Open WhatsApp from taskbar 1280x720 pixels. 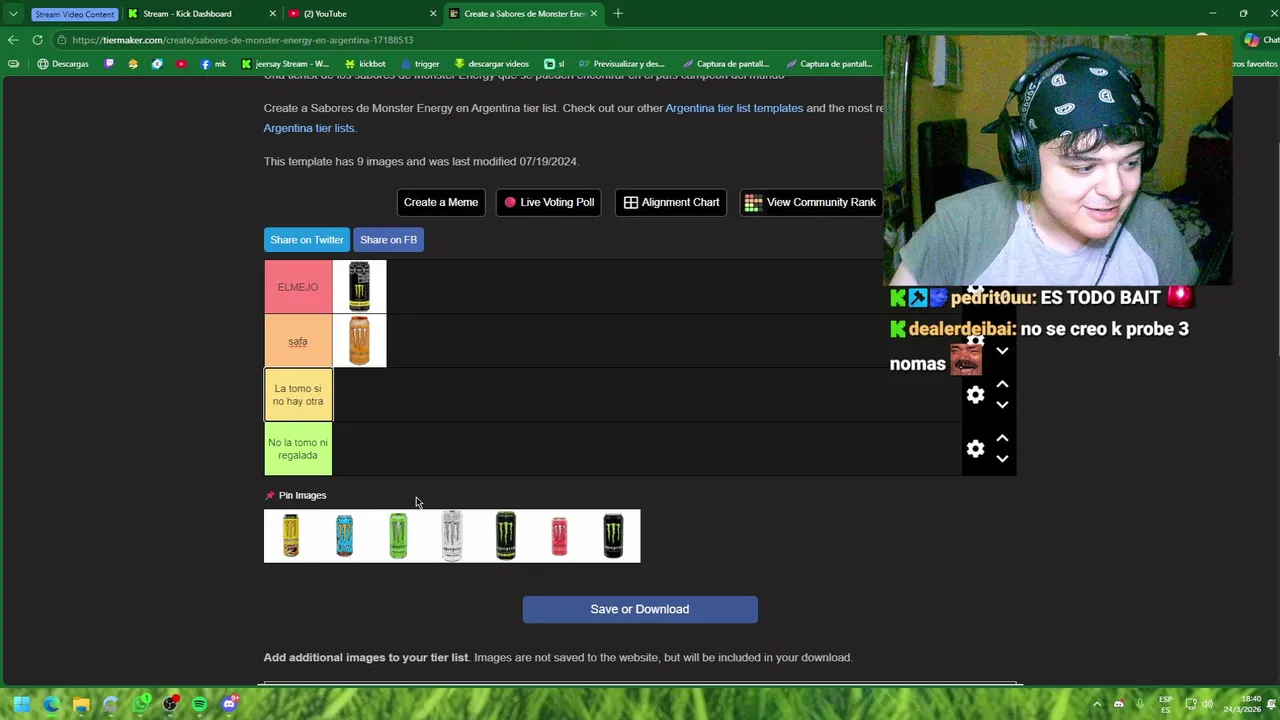click(x=141, y=704)
